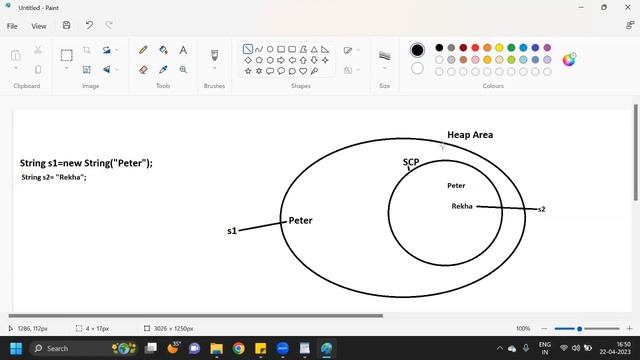Screen dimensions: 640x360
Task: Click the share icon at top right
Action: click(630, 25)
